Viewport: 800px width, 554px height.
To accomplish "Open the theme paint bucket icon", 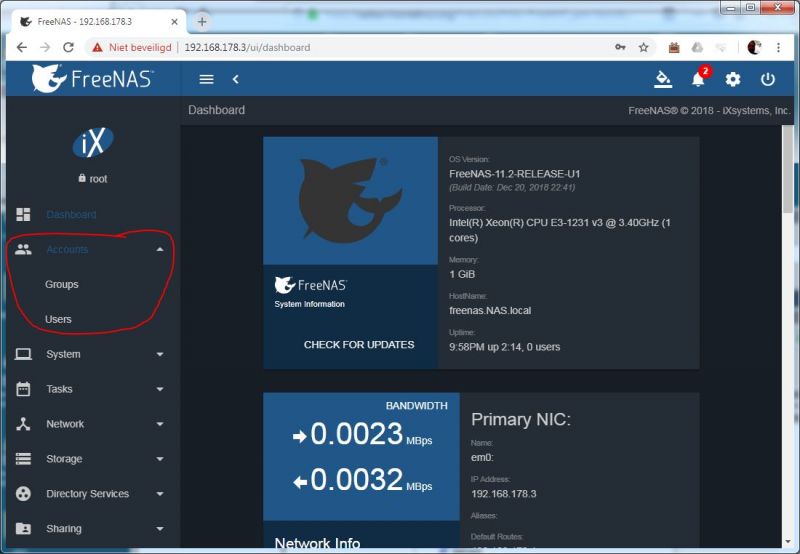I will [x=663, y=79].
